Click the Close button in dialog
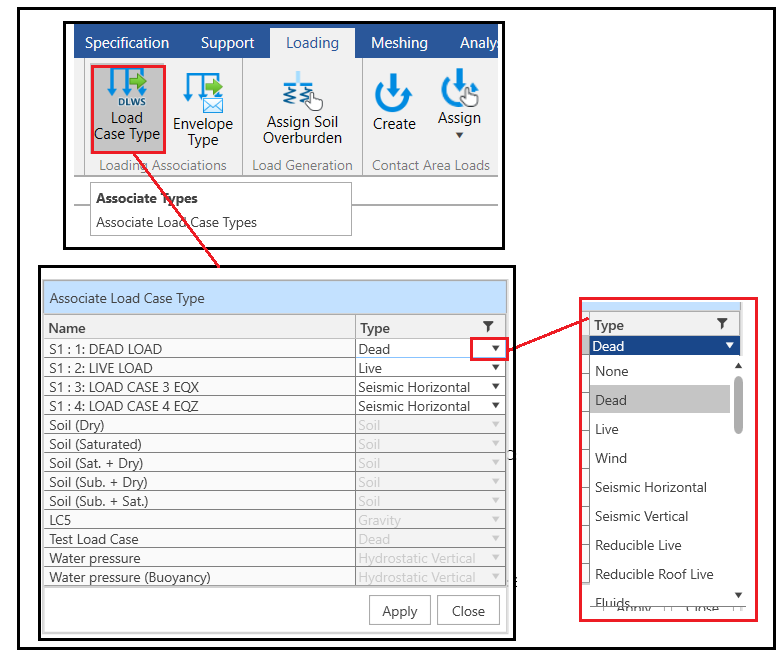 468,611
